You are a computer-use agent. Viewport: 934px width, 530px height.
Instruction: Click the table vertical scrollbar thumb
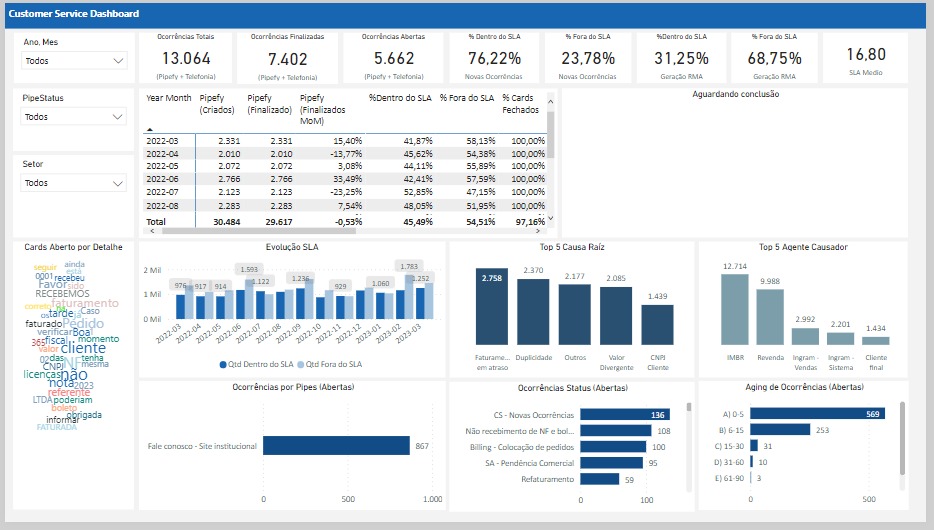point(550,135)
